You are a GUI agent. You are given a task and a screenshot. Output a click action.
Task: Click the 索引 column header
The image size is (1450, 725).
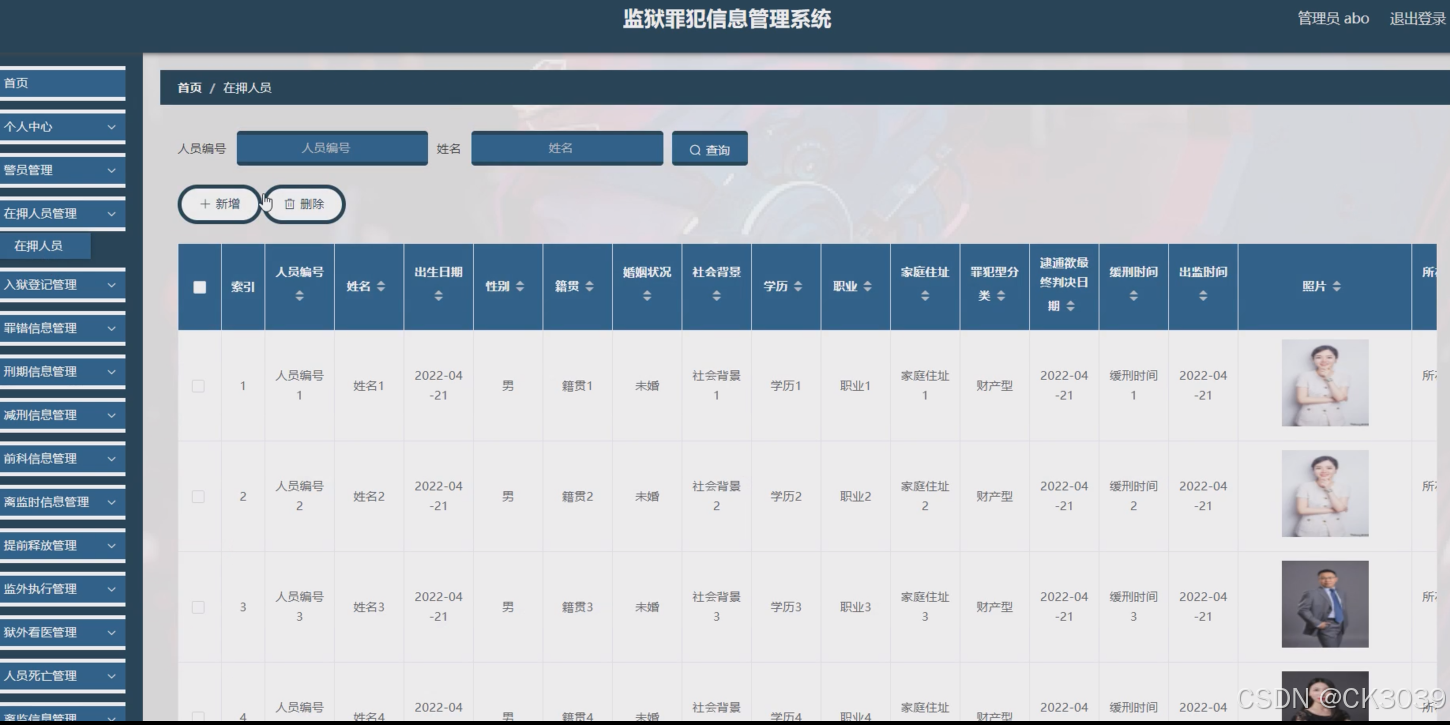243,287
